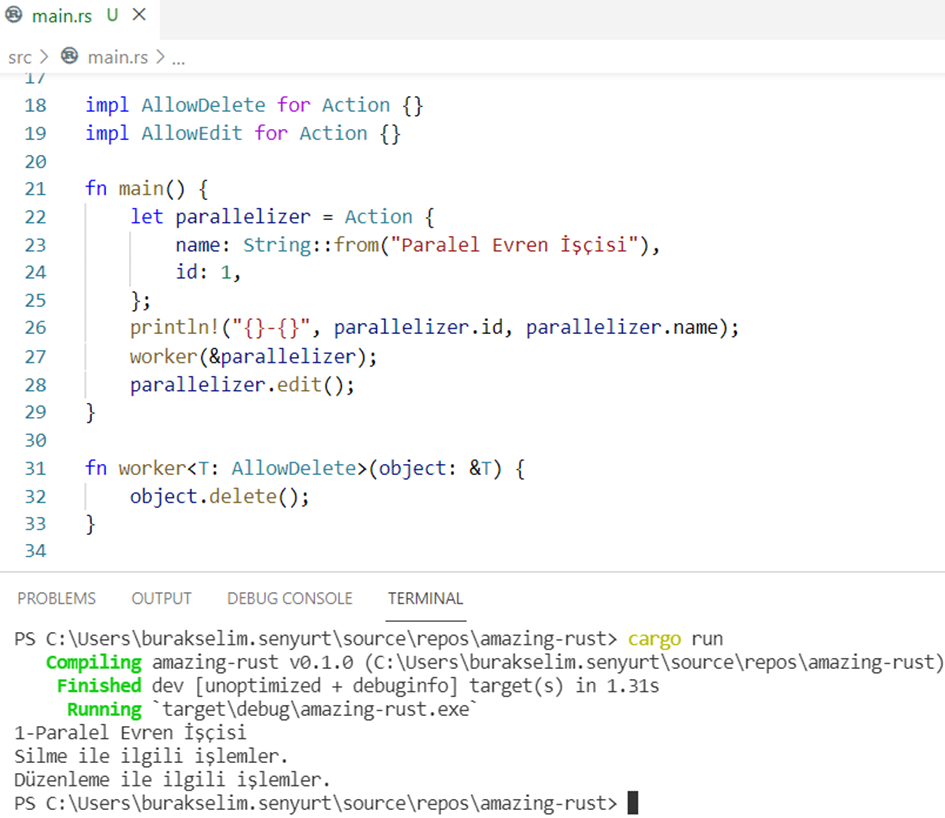Viewport: 945px width, 818px height.
Task: Select the TERMINAL panel tab
Action: click(425, 598)
